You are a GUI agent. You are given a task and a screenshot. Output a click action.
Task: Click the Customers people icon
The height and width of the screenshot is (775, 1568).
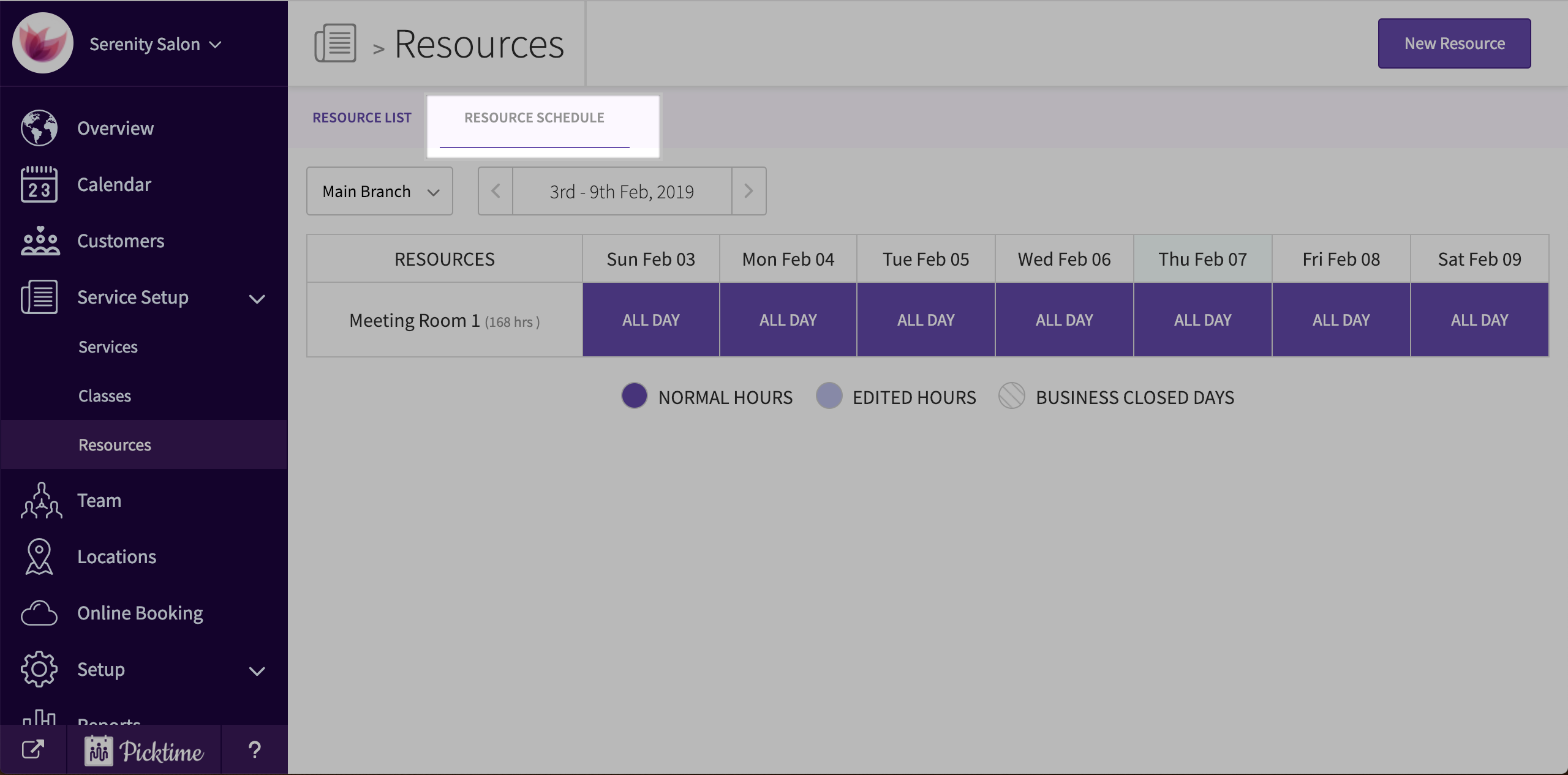point(39,241)
